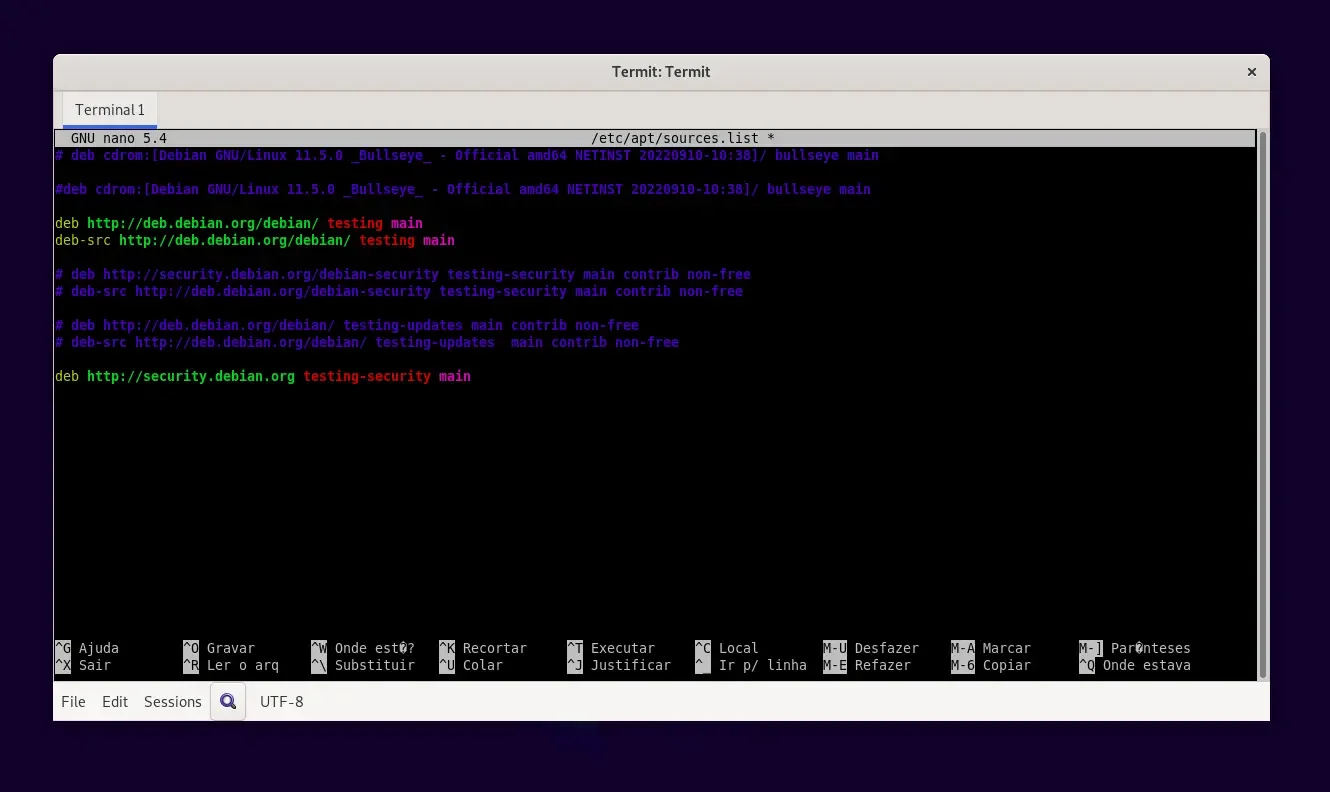
Task: Click the commented deb-src testing-updates line
Action: click(x=367, y=342)
